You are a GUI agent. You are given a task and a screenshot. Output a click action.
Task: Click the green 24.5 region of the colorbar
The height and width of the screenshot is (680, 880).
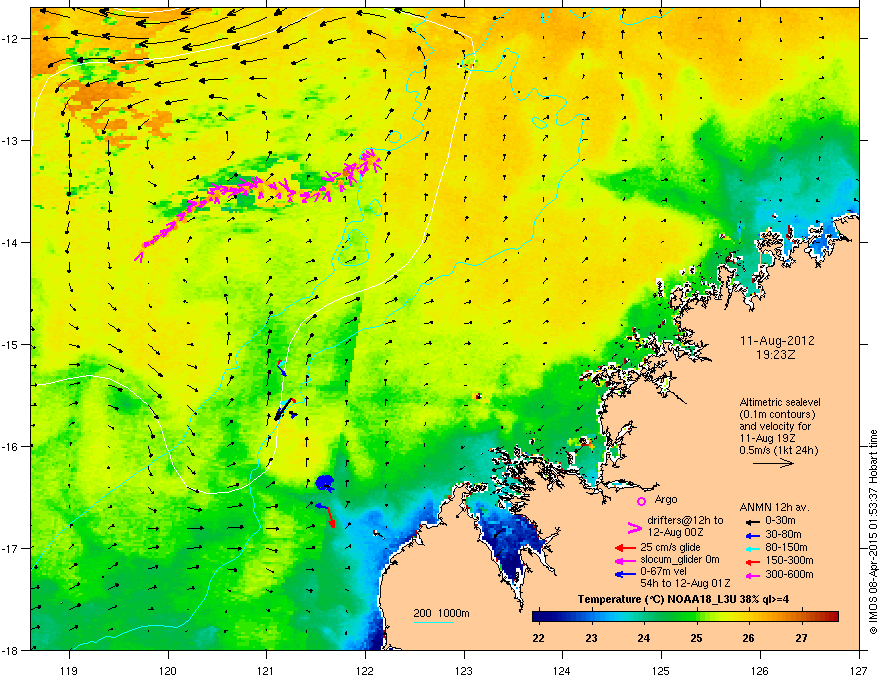click(x=671, y=617)
